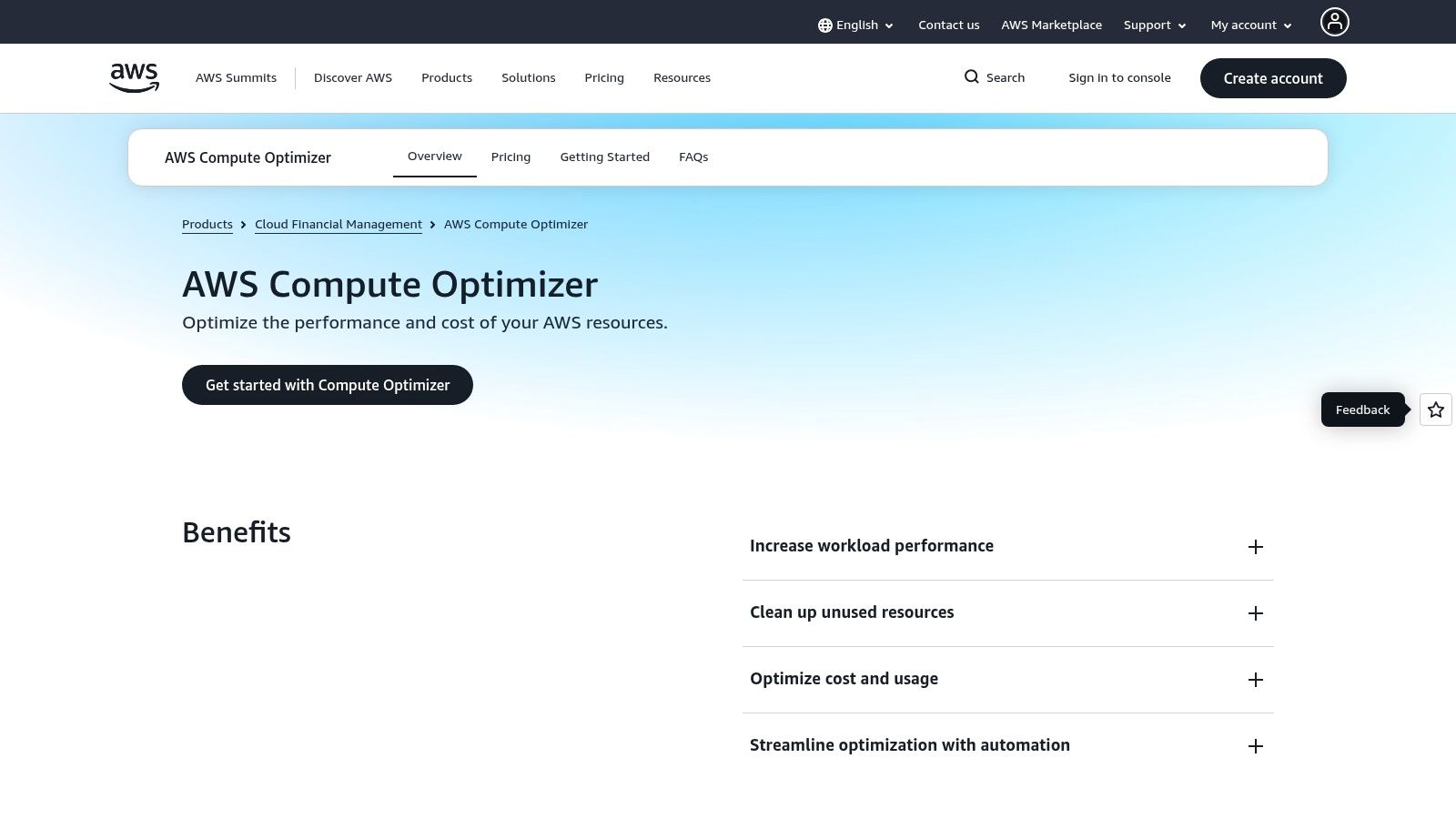This screenshot has height=819, width=1456.
Task: Click Sign in to console
Action: pos(1119,78)
